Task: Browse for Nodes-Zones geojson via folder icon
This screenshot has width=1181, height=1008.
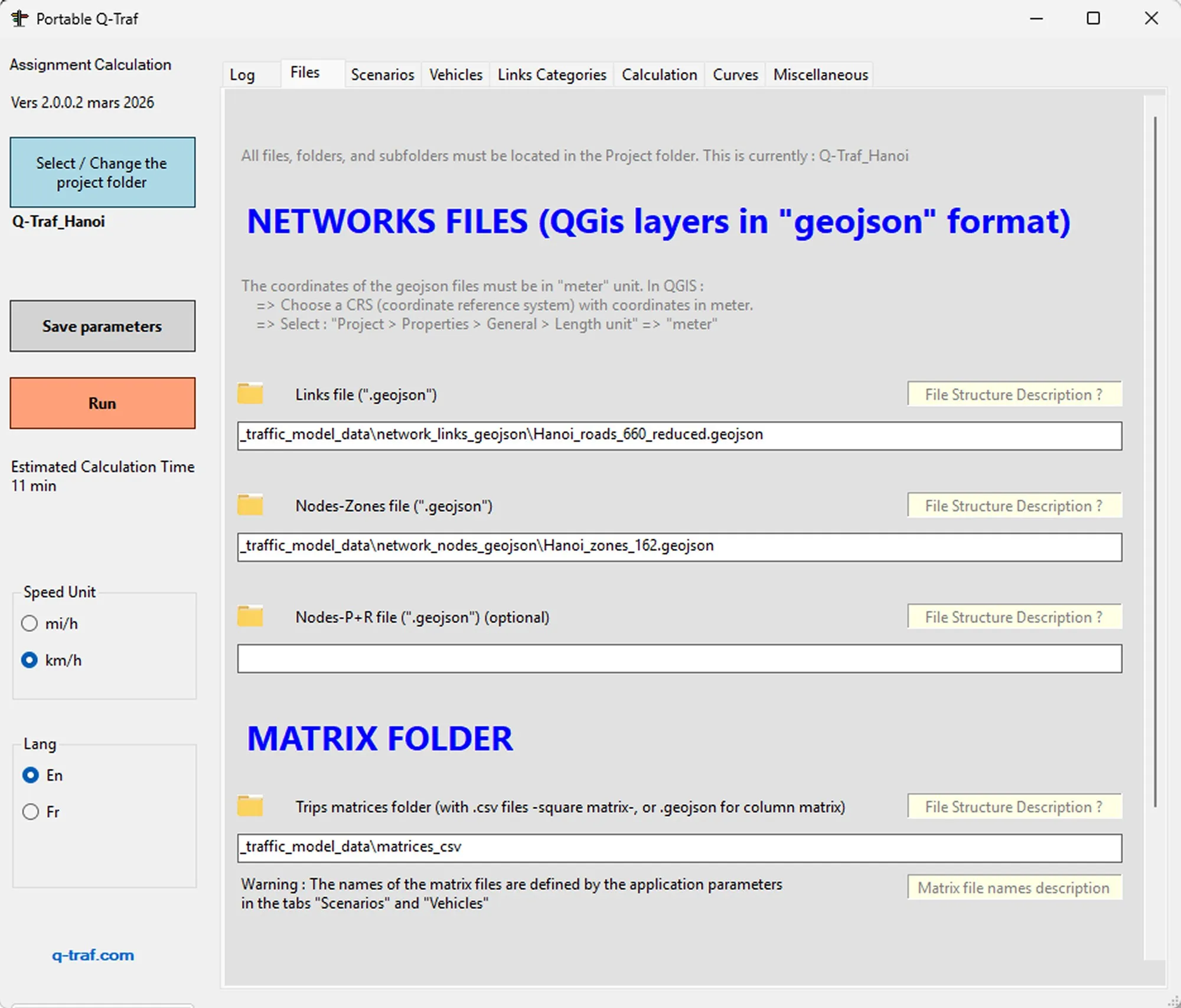Action: (x=250, y=505)
